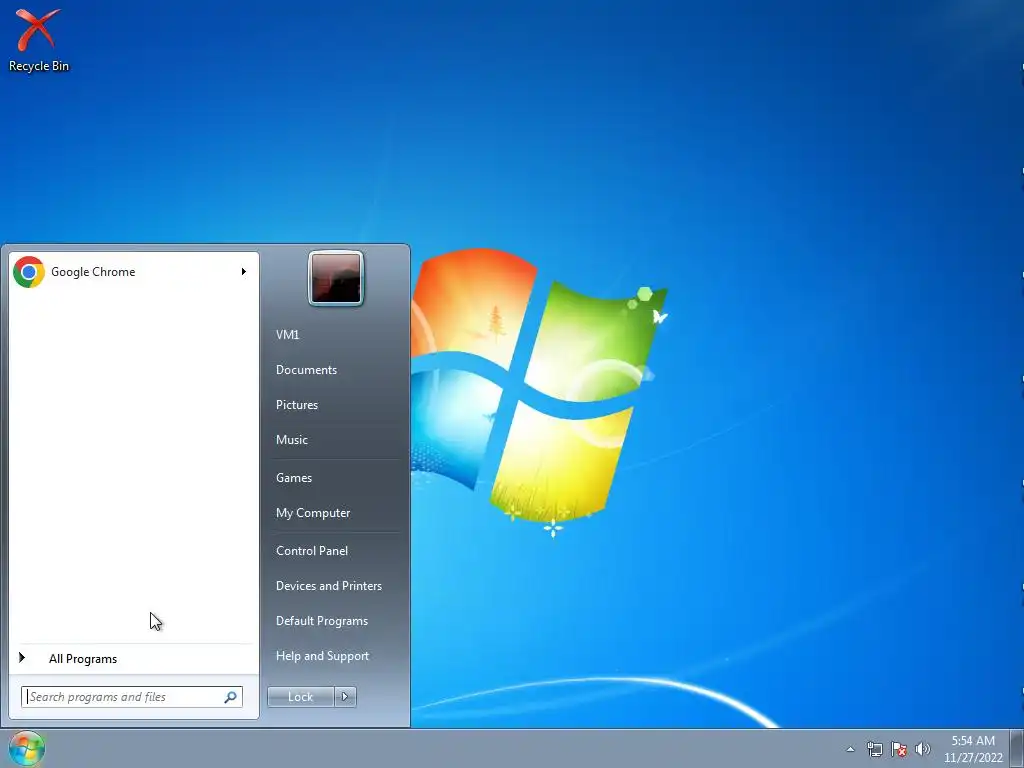Image resolution: width=1024 pixels, height=768 pixels.
Task: Open the volume speaker icon
Action: coord(923,749)
